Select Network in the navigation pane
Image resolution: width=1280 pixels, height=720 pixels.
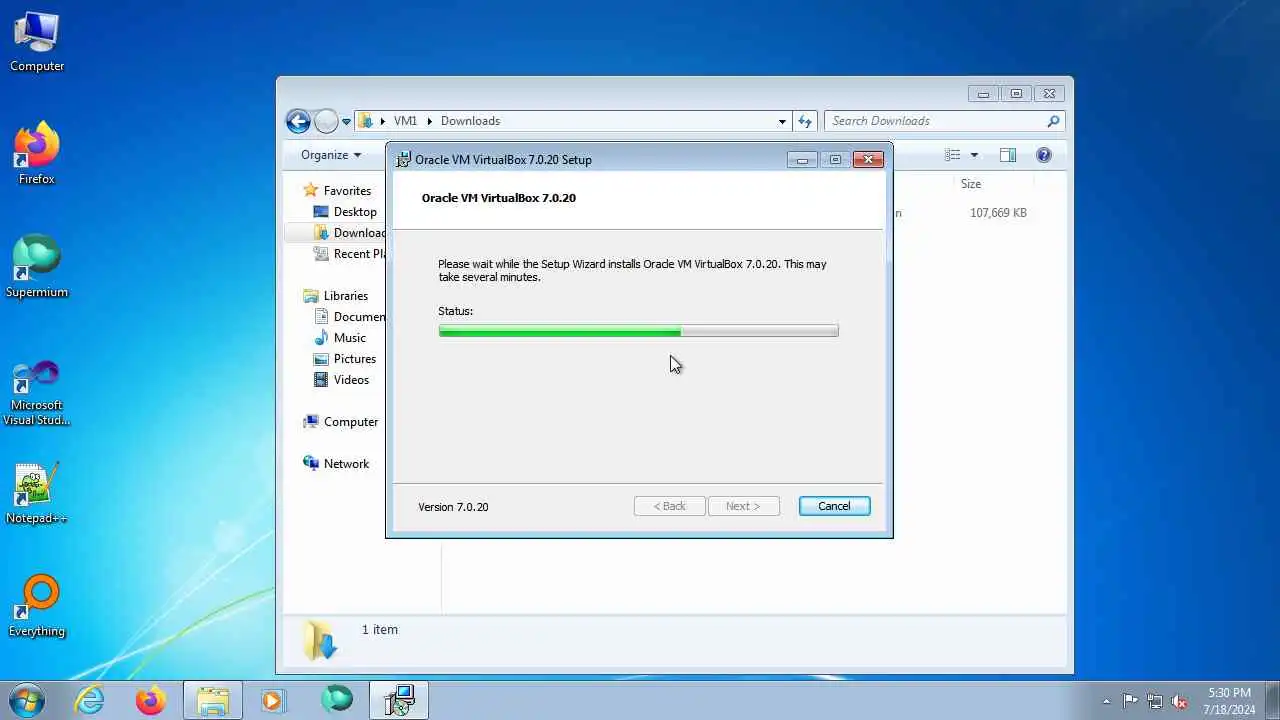(x=346, y=464)
